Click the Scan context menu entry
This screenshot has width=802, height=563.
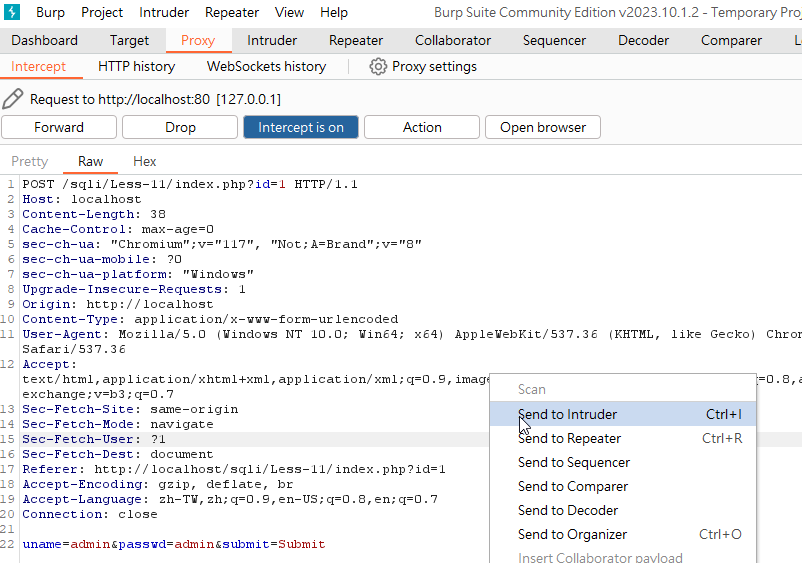pyautogui.click(x=623, y=390)
